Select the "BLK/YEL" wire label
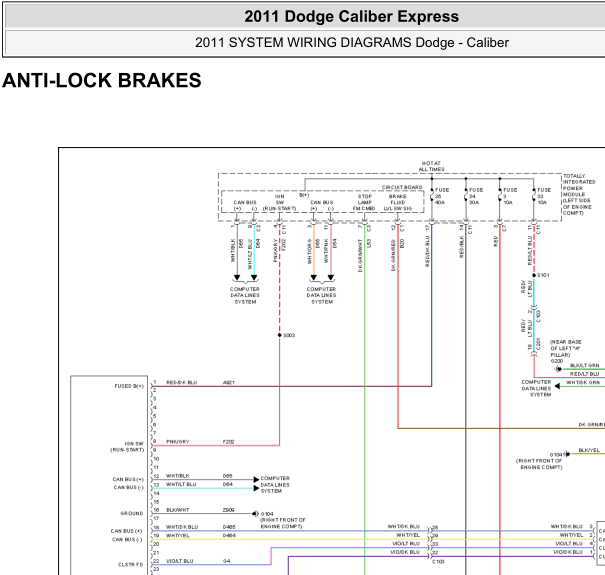605x575 pixels. point(589,450)
